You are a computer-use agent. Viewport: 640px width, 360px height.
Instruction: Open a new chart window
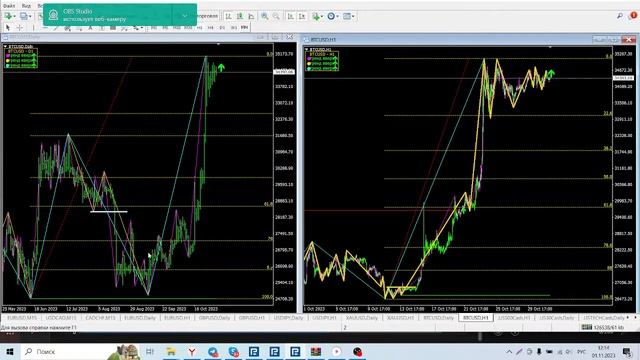[x=8, y=16]
